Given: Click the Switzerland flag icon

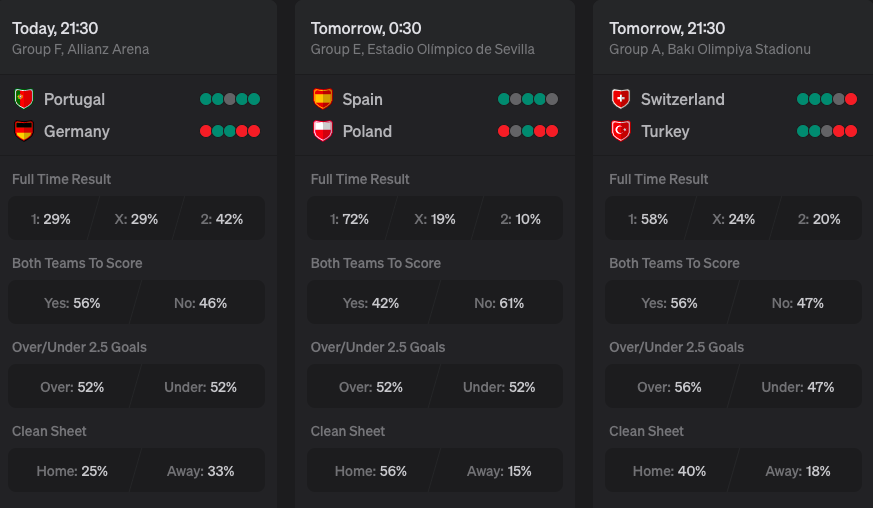Looking at the screenshot, I should tap(621, 99).
